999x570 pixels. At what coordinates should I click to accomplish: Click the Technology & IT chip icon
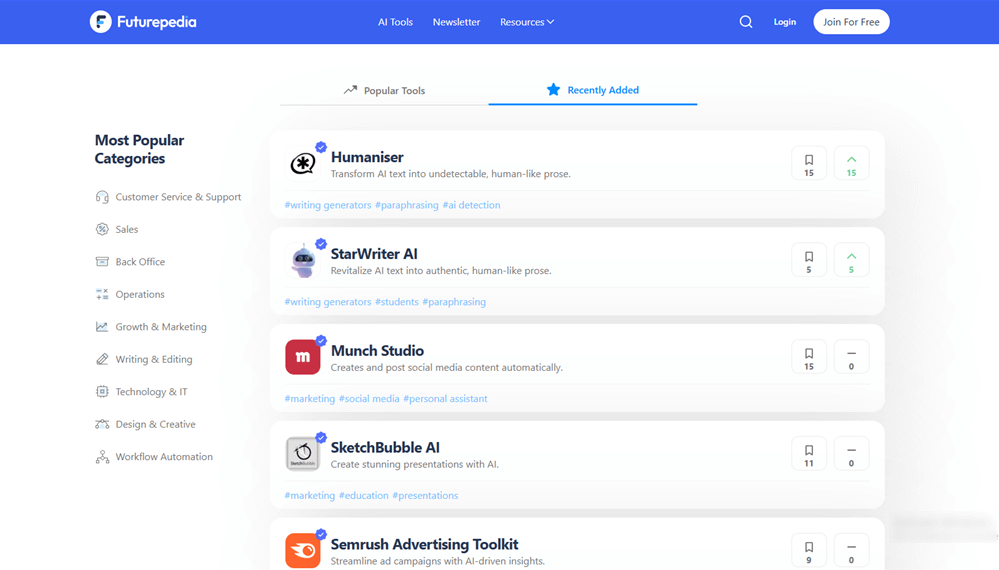[102, 392]
